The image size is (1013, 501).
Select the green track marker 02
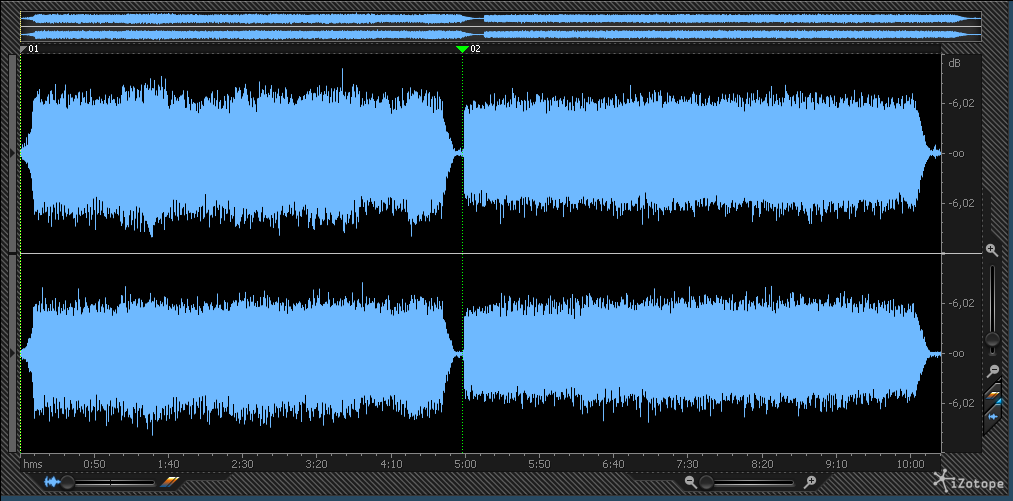tap(461, 48)
